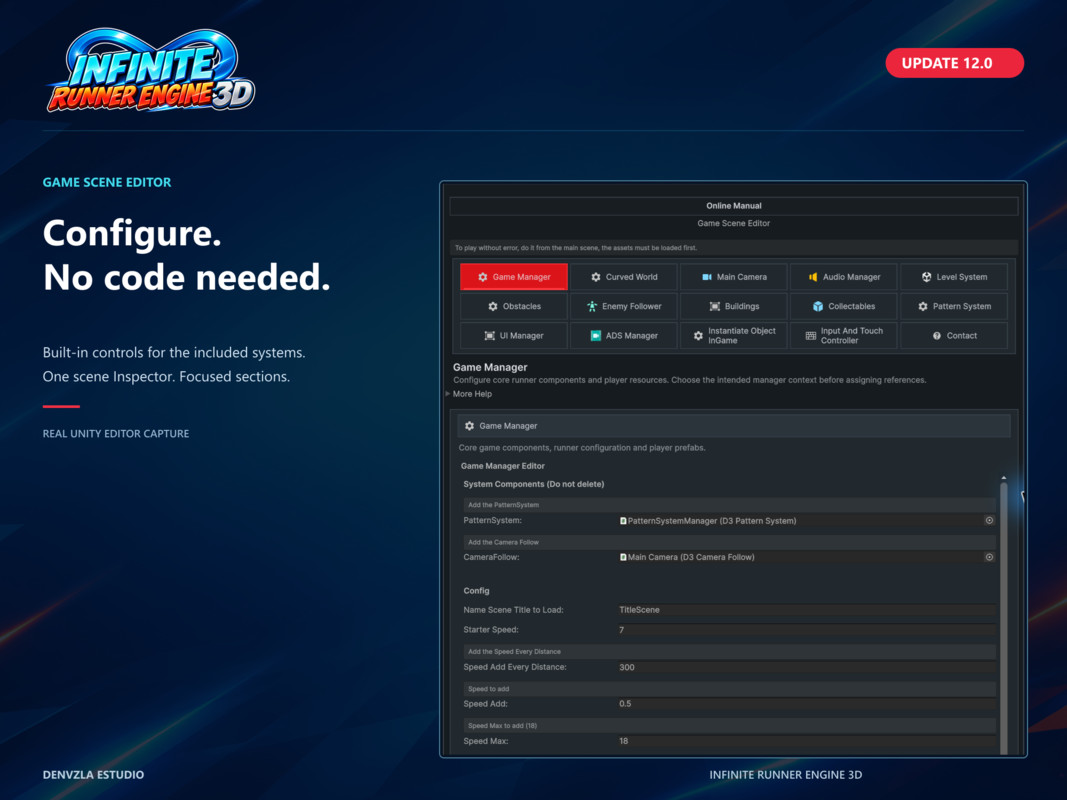Click the Enemy Follower figure icon
Image resolution: width=1067 pixels, height=800 pixels.
[592, 306]
